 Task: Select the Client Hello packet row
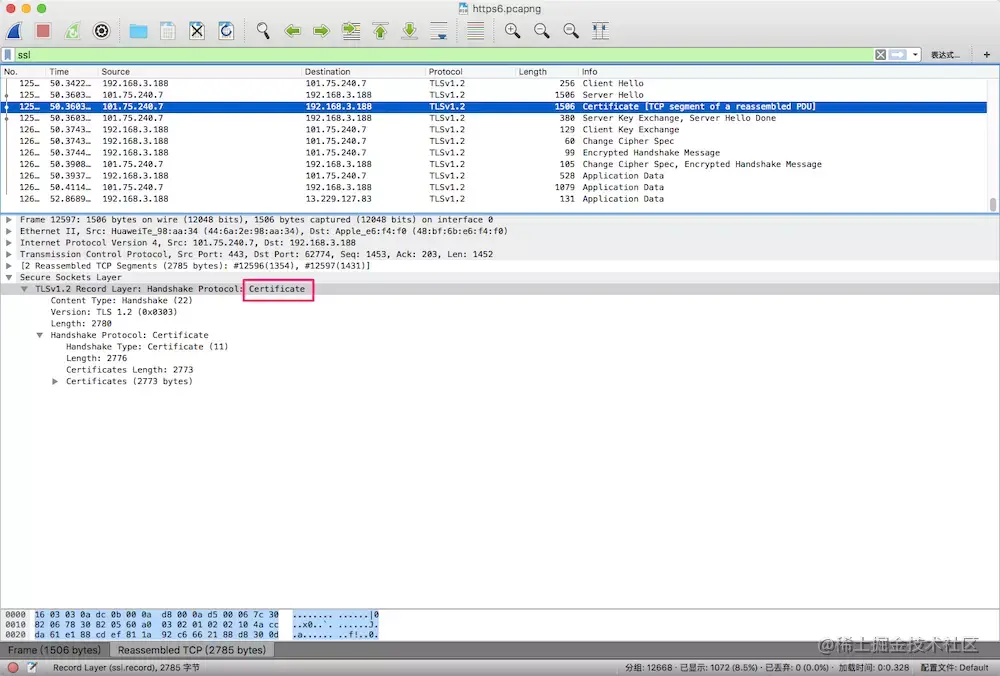point(494,84)
